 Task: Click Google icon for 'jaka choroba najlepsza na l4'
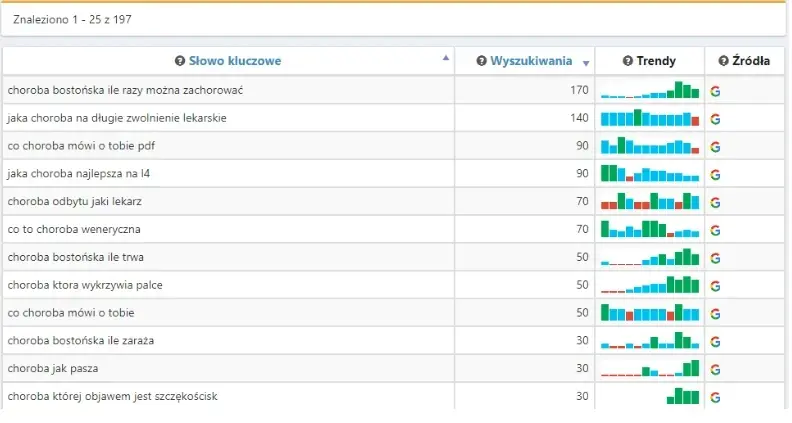(715, 175)
